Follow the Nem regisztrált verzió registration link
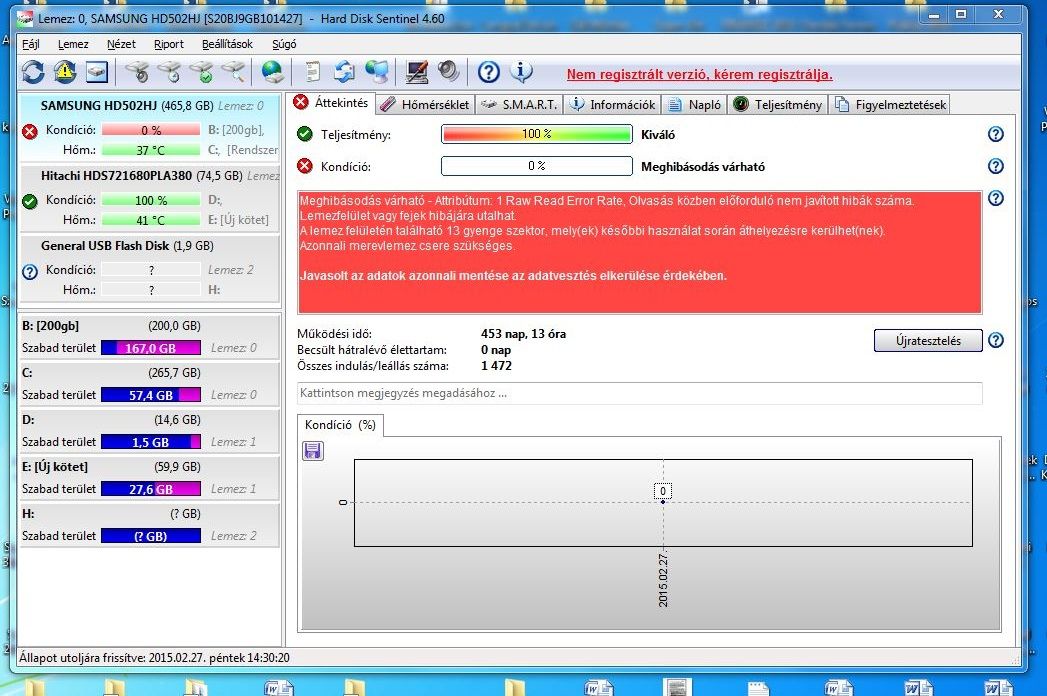The image size is (1047, 696). pos(699,74)
